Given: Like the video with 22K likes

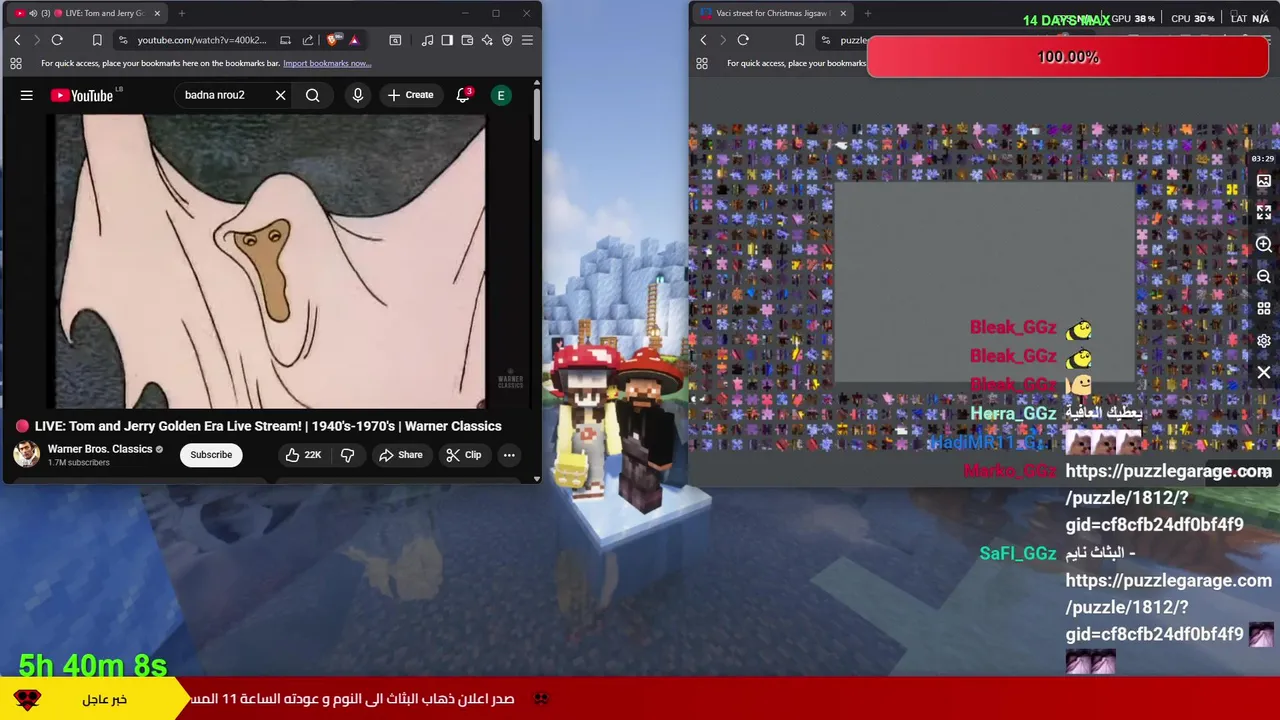Looking at the screenshot, I should click(x=303, y=455).
